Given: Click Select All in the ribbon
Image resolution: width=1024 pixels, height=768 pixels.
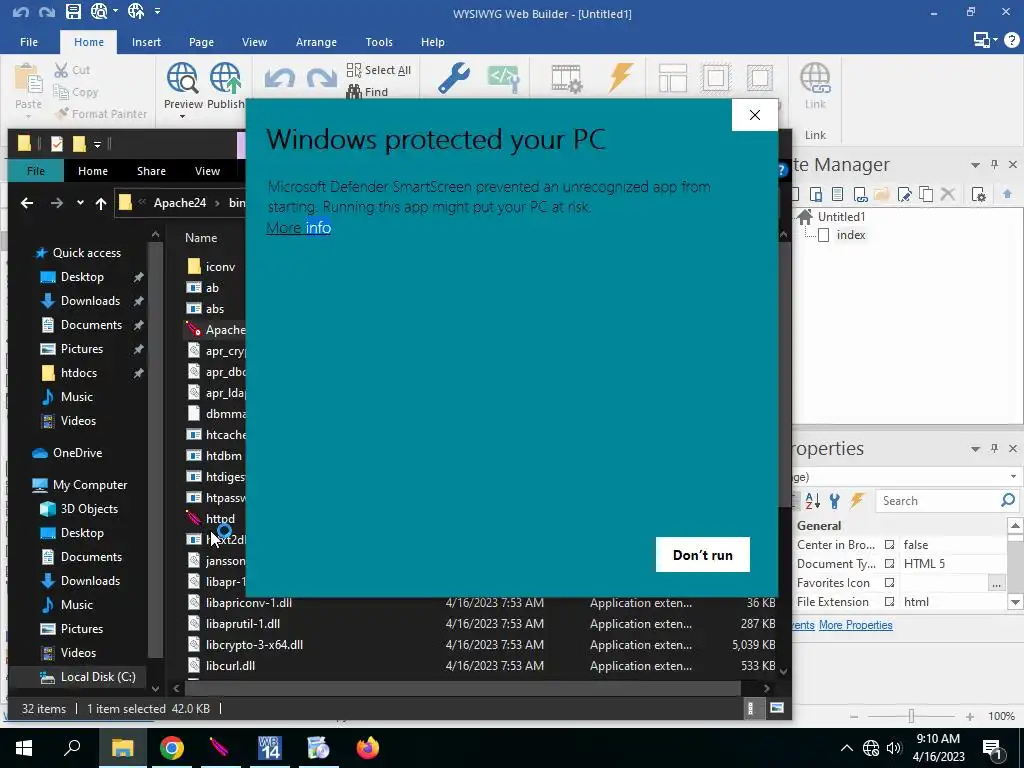Looking at the screenshot, I should (x=379, y=70).
